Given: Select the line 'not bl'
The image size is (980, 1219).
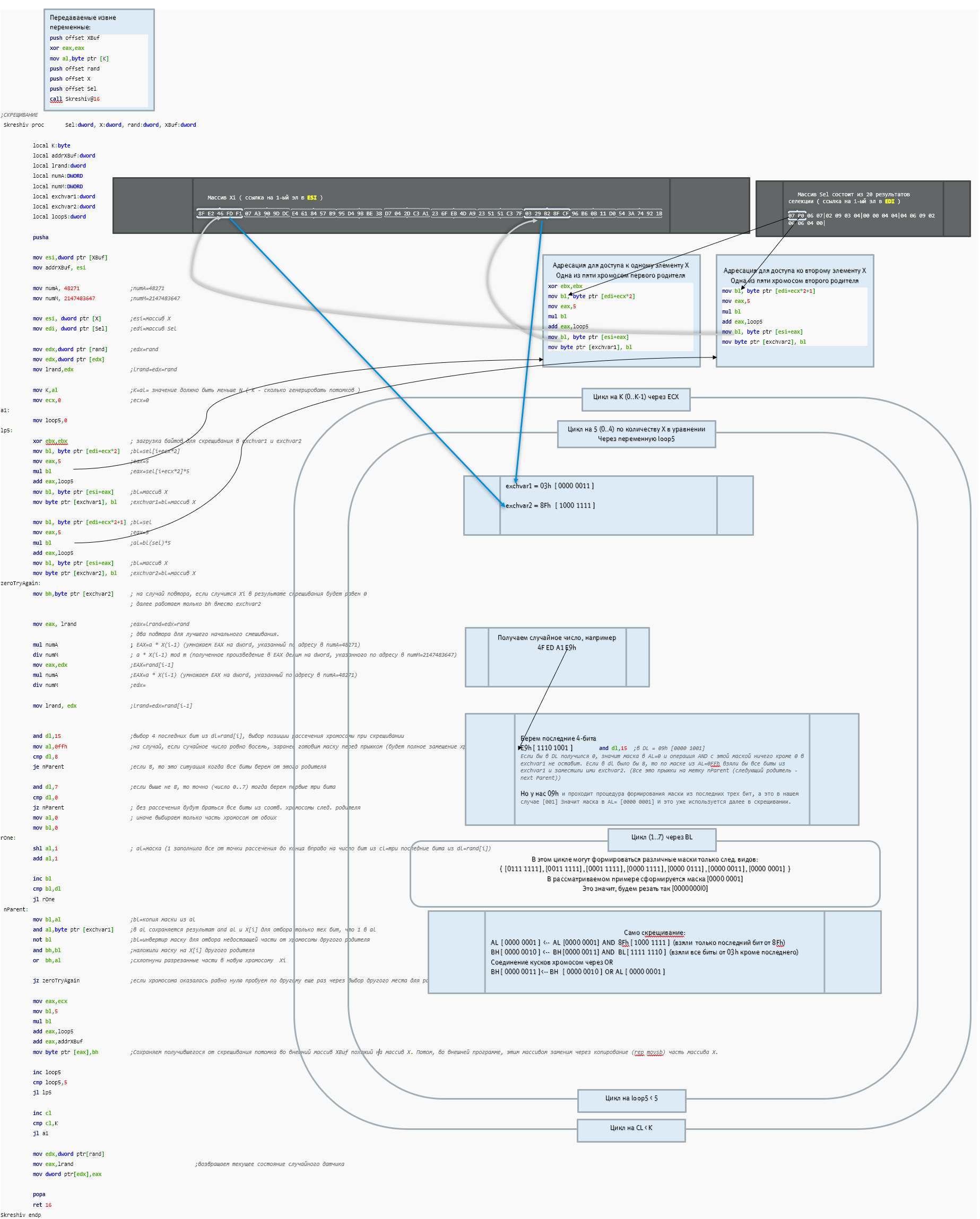Looking at the screenshot, I should coord(42,939).
